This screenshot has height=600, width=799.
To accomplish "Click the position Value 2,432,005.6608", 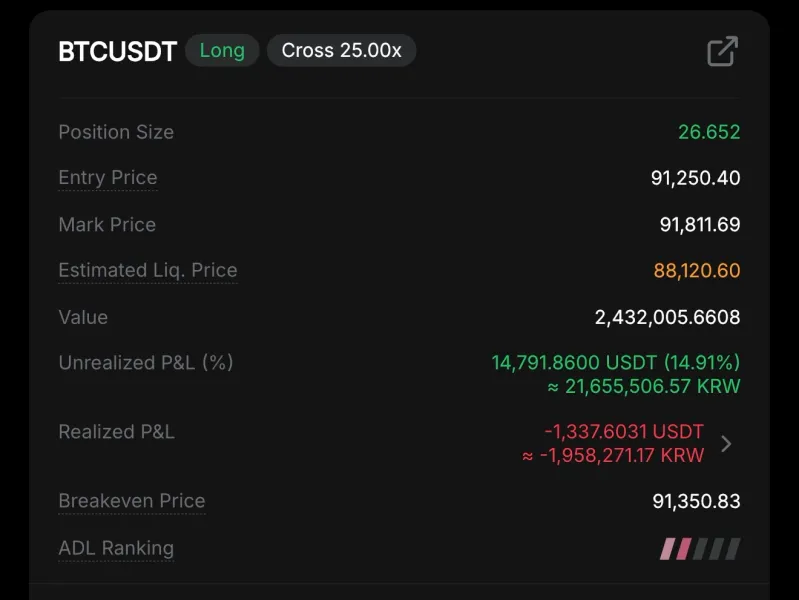I will (667, 318).
